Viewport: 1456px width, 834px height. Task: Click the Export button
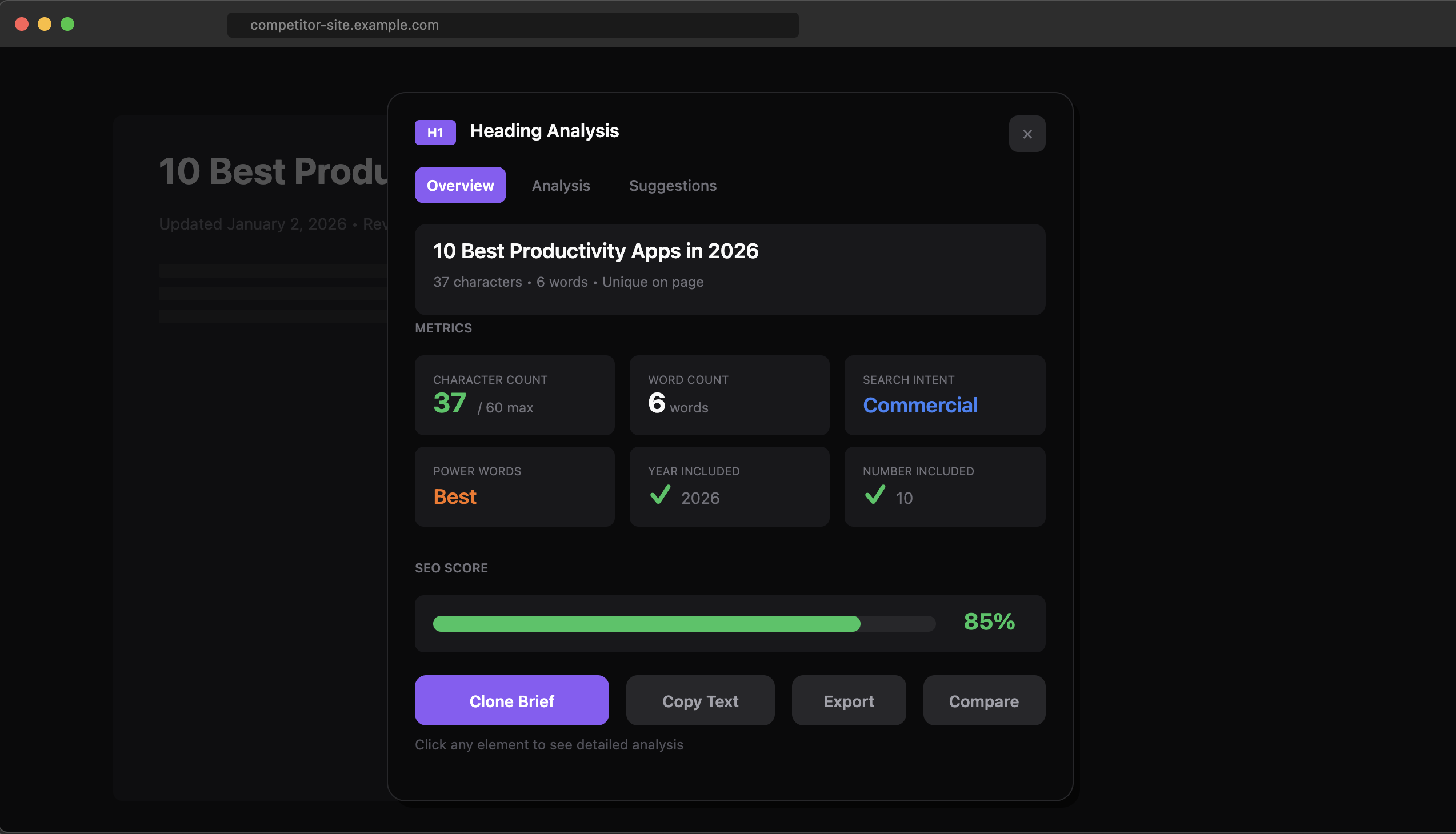[x=849, y=700]
